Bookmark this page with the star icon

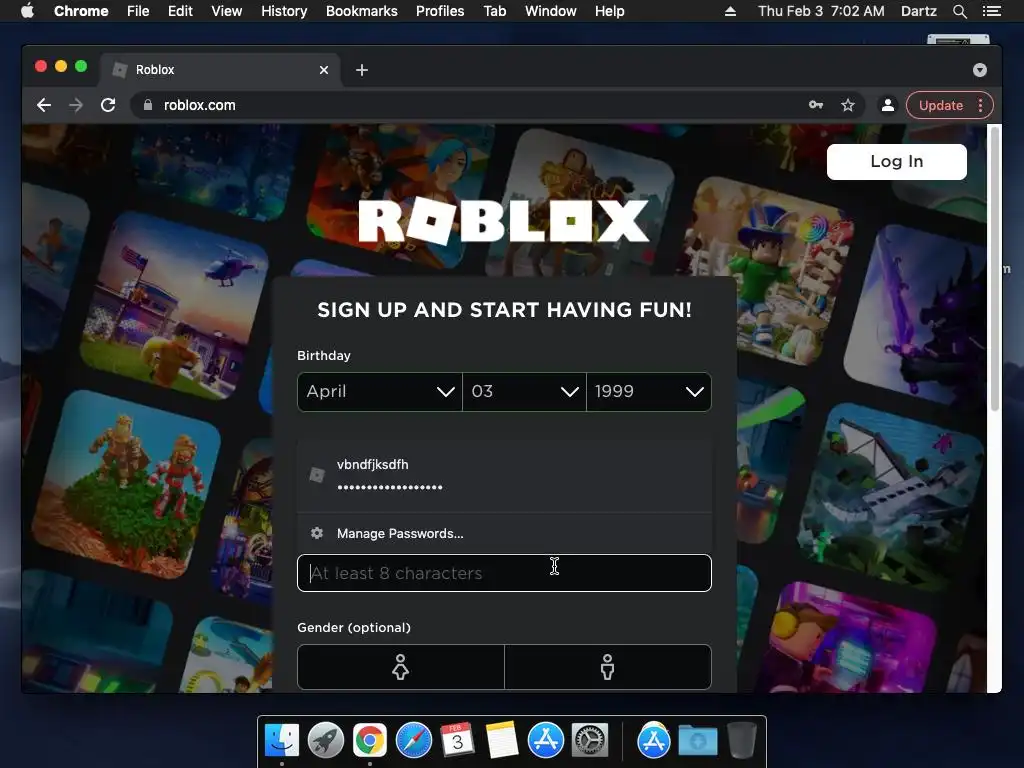tap(848, 105)
